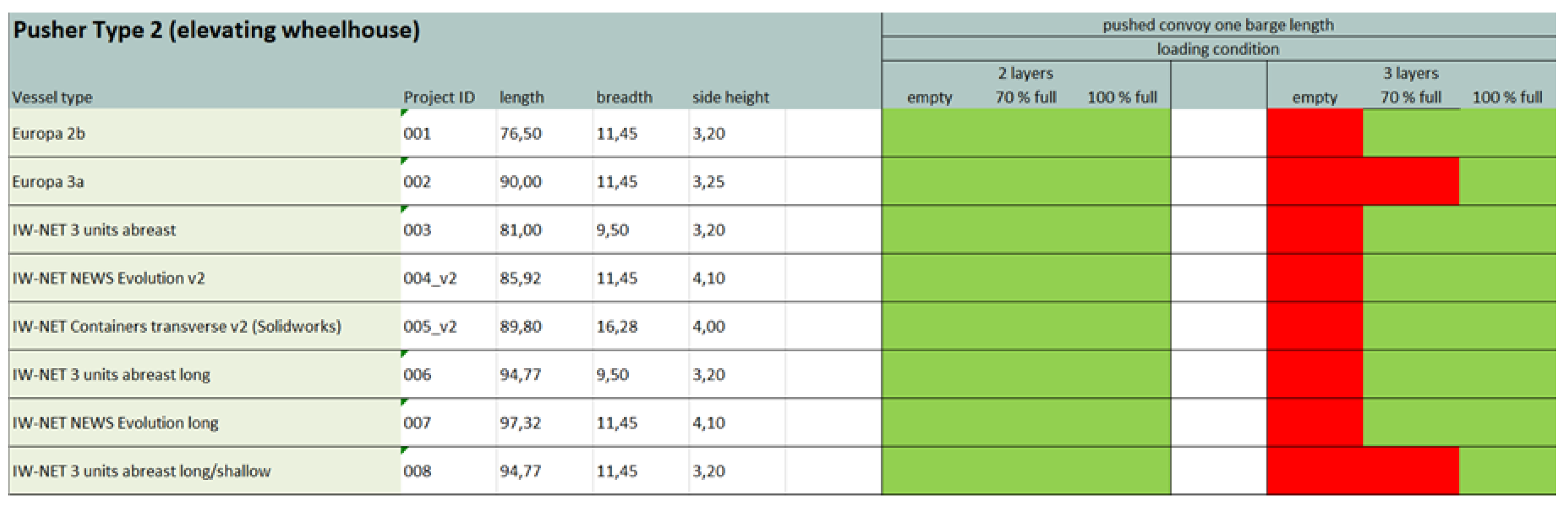Select the Europa 3a vessel cell
Screen dimensions: 1568x507
48,181
